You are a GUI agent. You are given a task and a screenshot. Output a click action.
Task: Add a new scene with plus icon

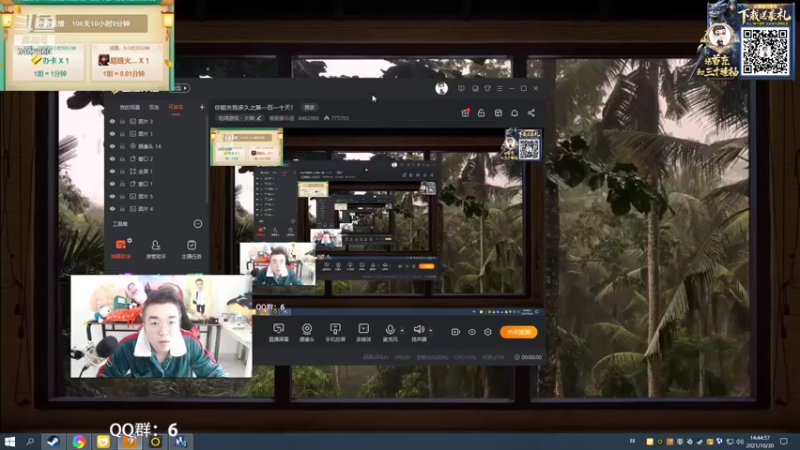[x=202, y=107]
